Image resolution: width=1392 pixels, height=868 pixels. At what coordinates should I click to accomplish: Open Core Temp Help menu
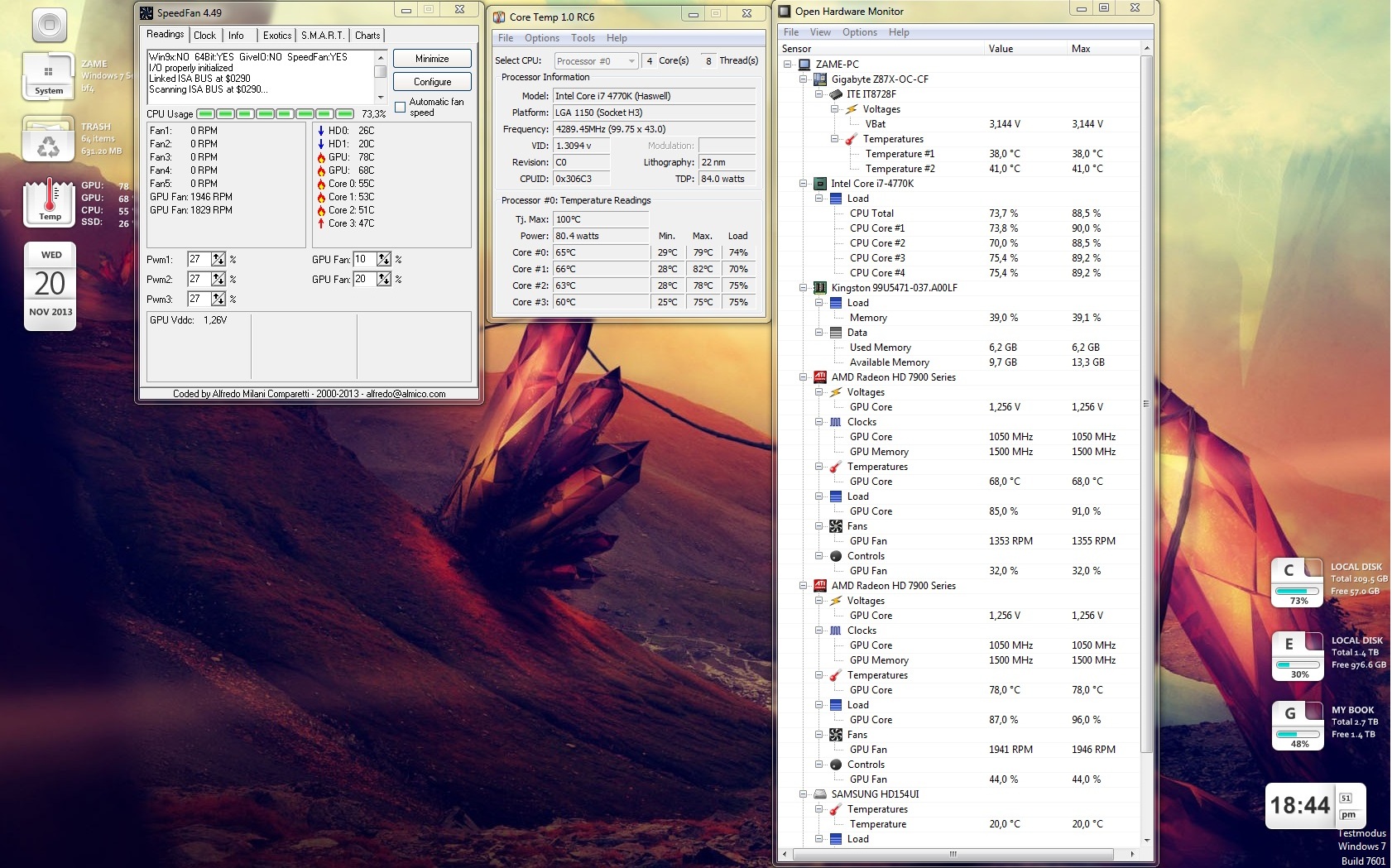pyautogui.click(x=617, y=38)
